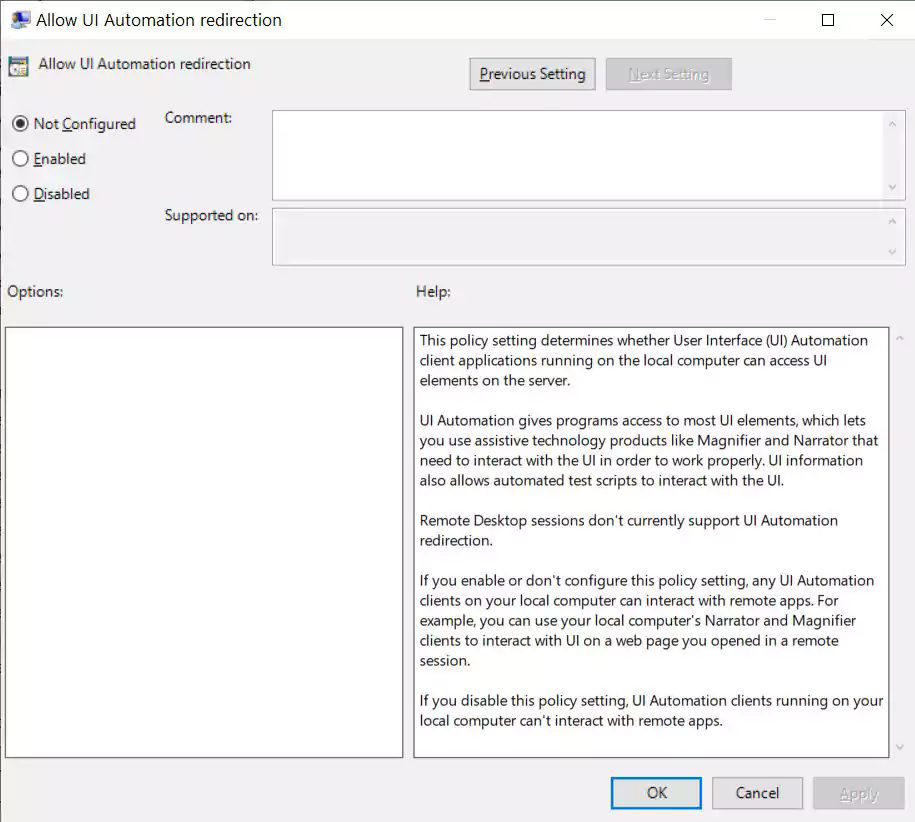915x822 pixels.
Task: Click the 'Remote Desktop sessions' help paragraph
Action: pos(628,530)
